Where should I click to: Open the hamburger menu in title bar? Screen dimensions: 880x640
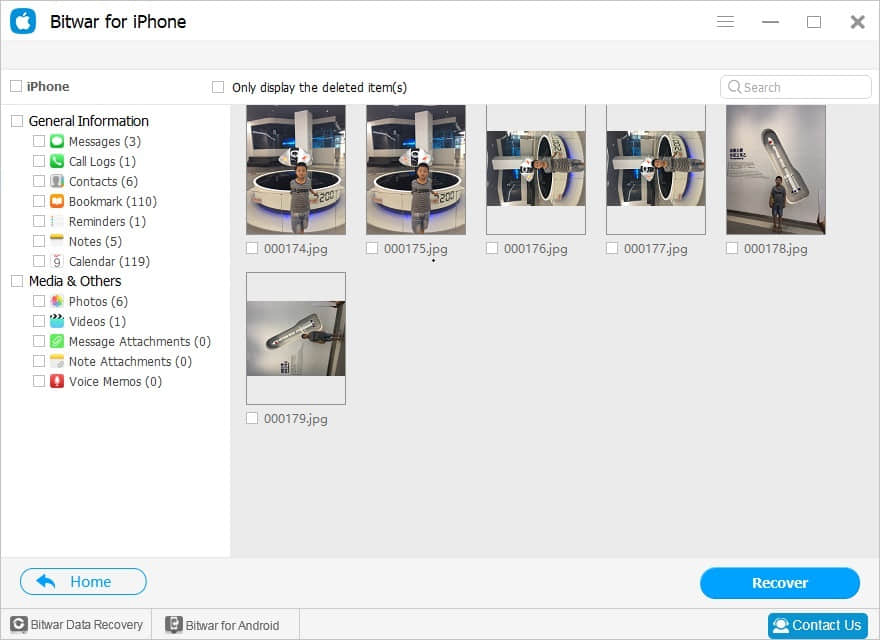coord(726,22)
